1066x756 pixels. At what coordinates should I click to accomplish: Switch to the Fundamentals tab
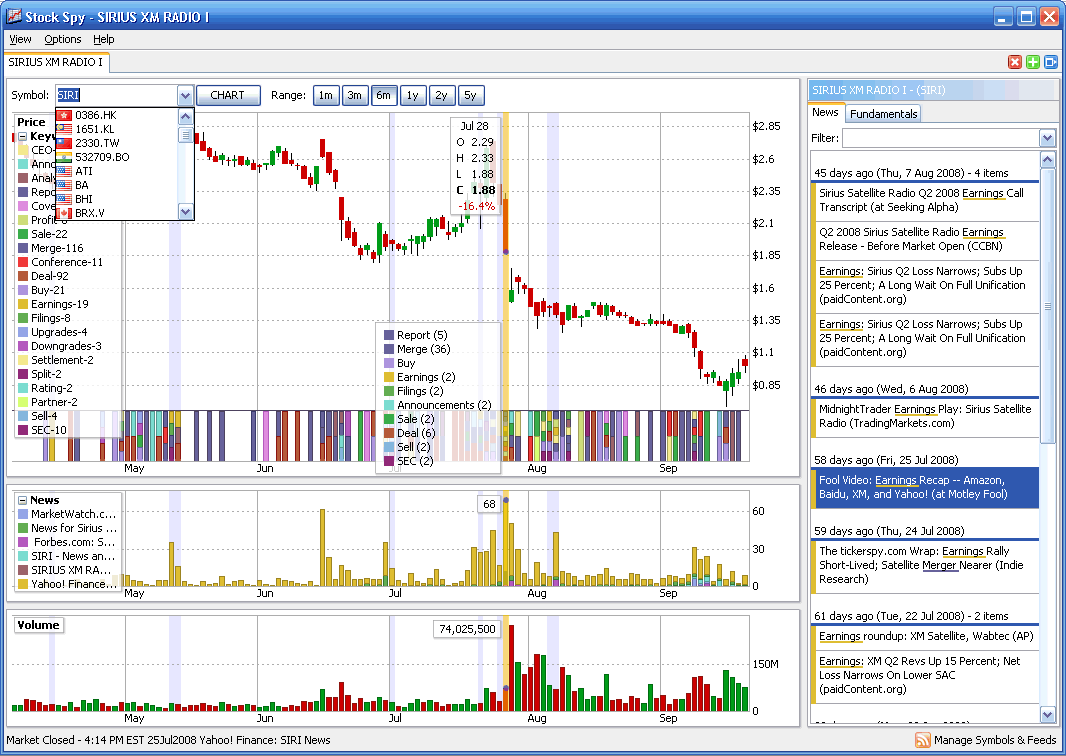click(x=883, y=114)
